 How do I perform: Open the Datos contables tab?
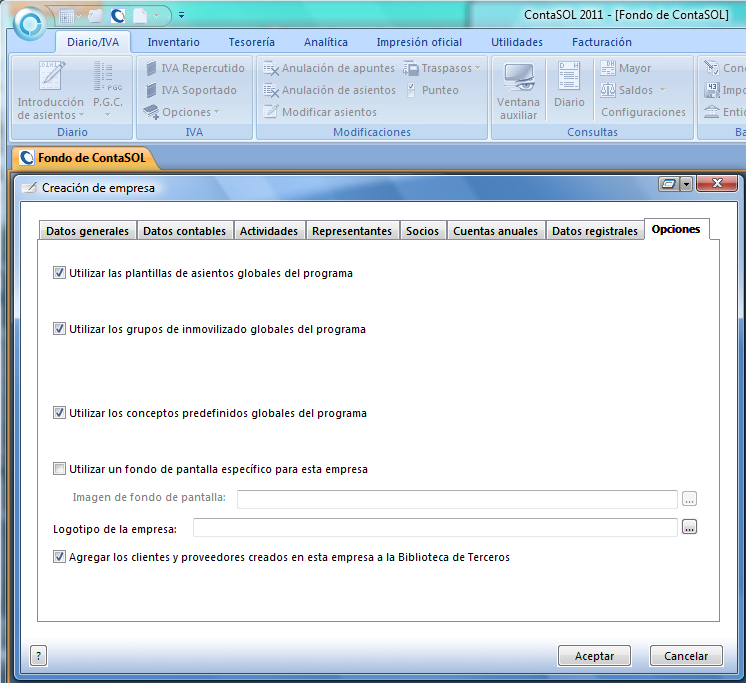184,231
